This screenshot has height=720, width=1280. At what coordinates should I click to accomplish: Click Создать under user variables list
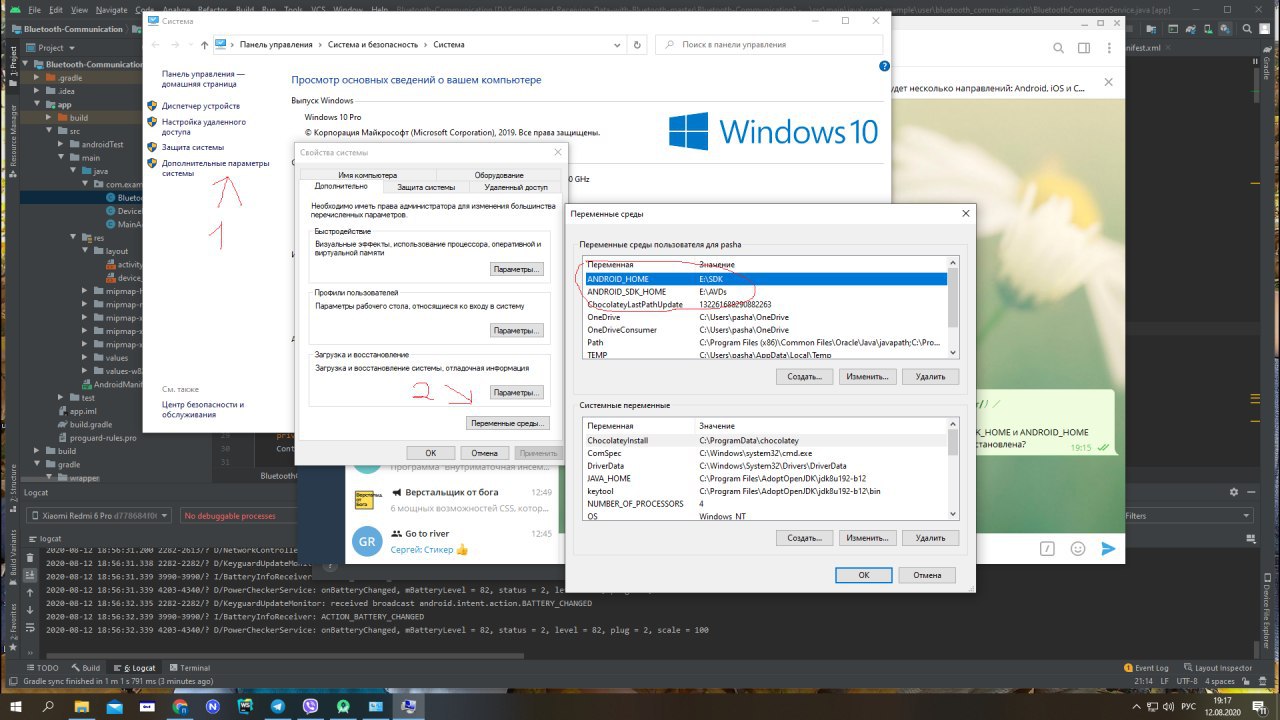coord(804,377)
